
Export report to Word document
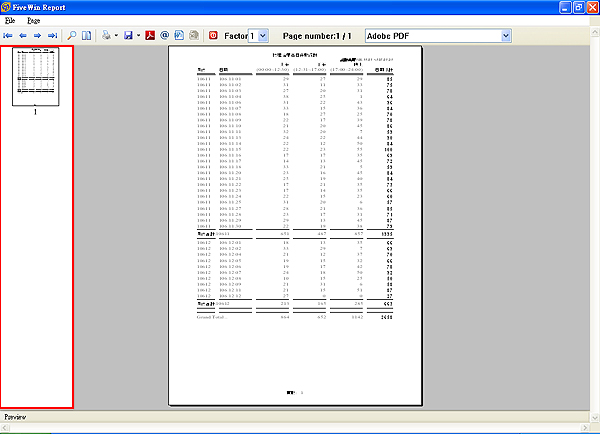178,35
